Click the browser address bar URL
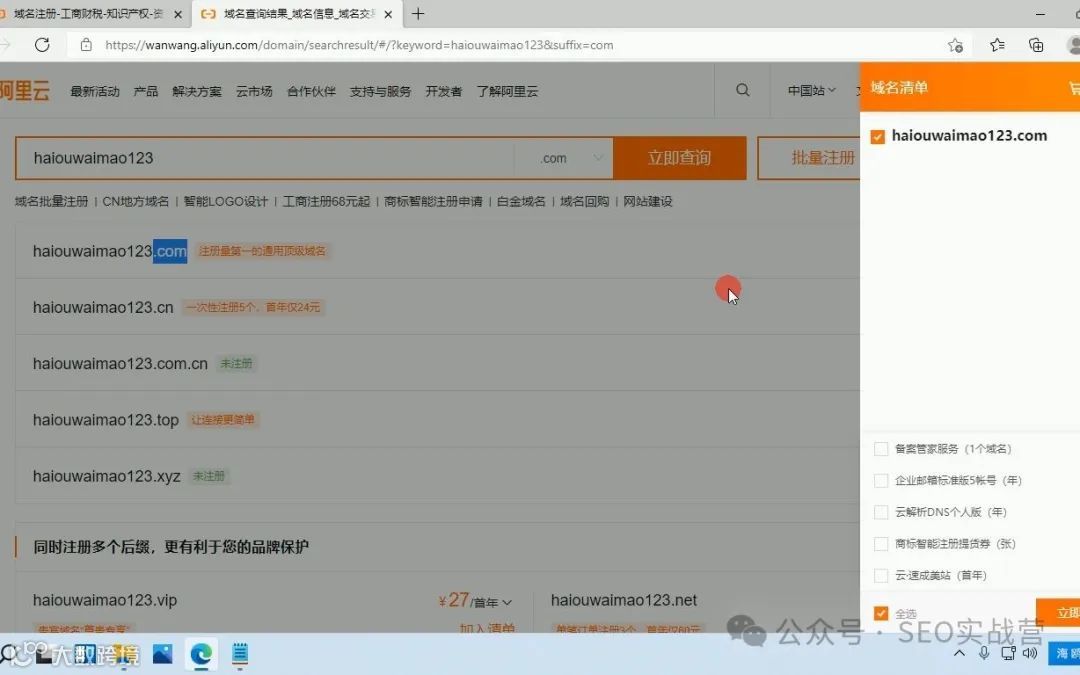This screenshot has height=675, width=1080. point(359,45)
